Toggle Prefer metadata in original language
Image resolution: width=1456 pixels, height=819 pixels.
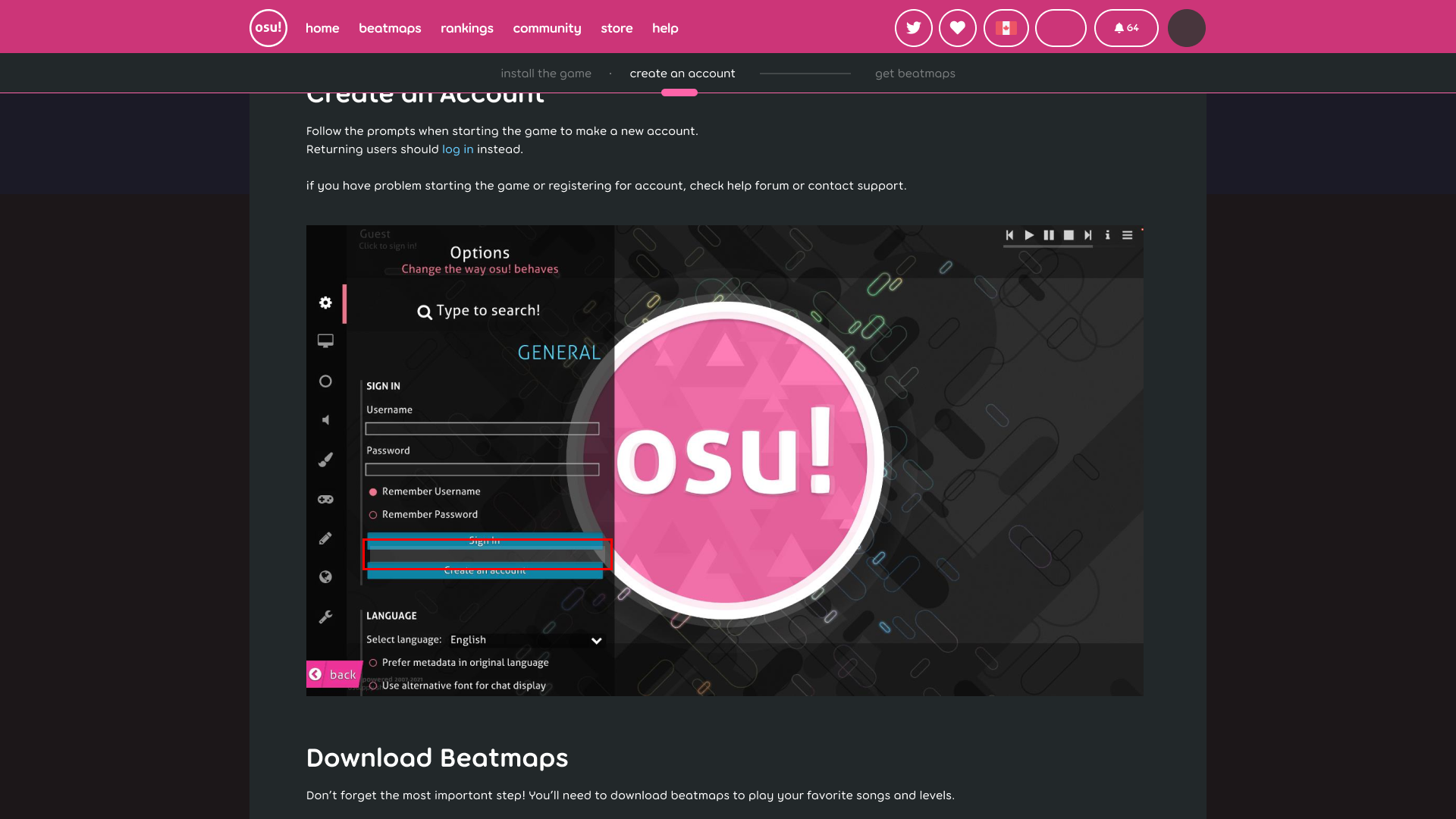coord(372,662)
